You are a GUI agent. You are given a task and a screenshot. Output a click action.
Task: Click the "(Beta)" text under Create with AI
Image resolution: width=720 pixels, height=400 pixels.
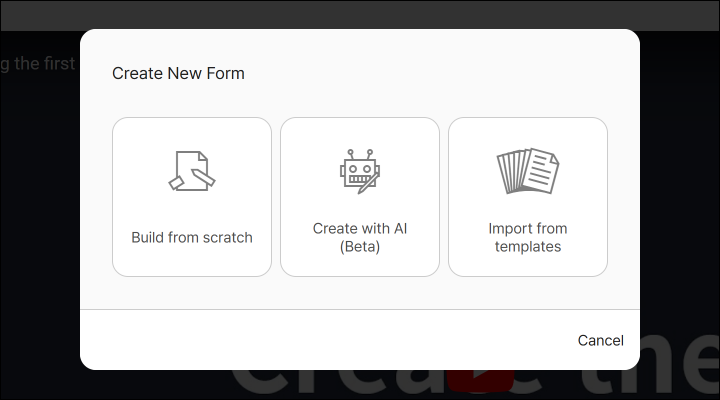[360, 247]
